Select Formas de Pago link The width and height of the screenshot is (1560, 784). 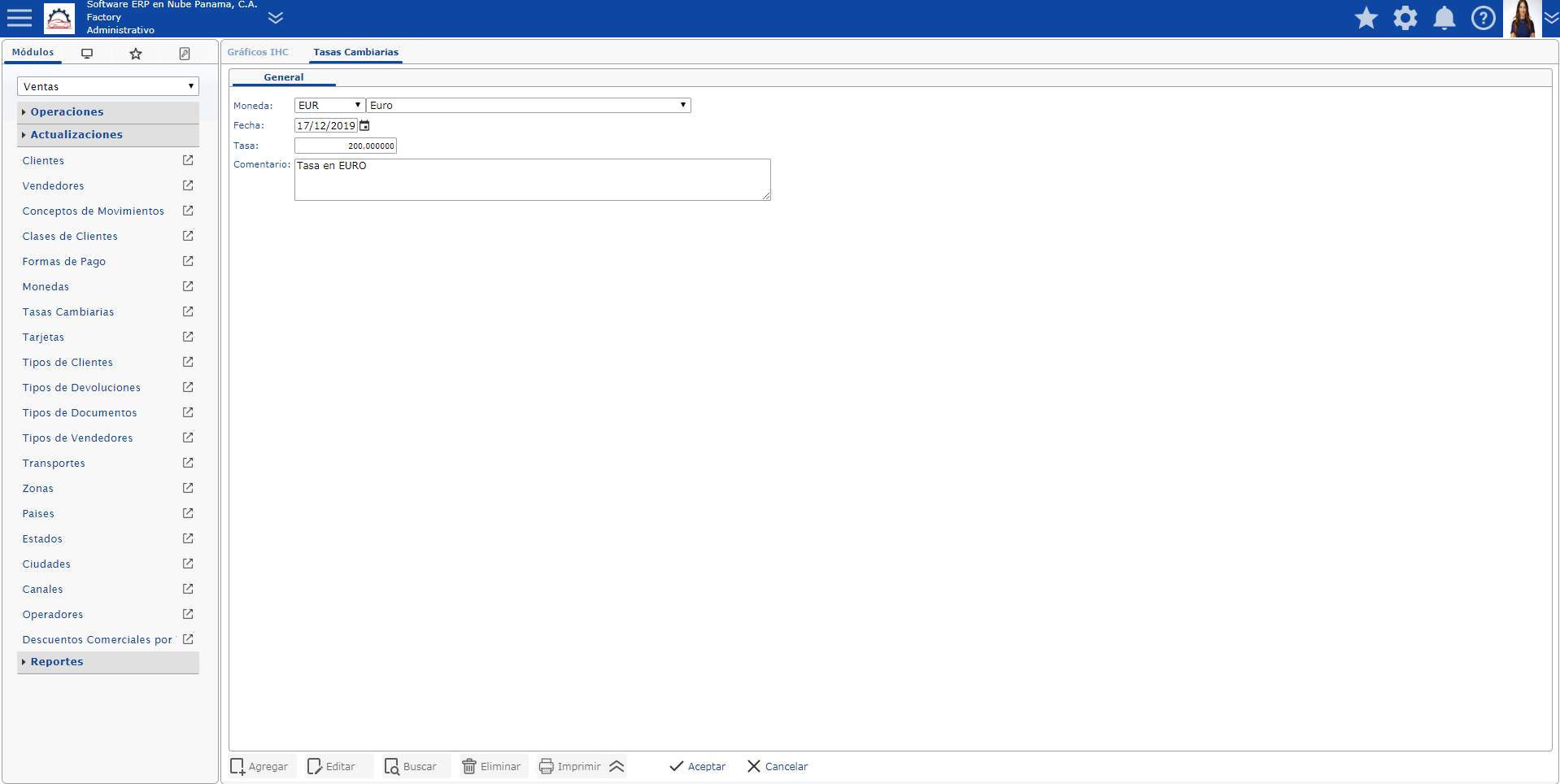click(64, 262)
